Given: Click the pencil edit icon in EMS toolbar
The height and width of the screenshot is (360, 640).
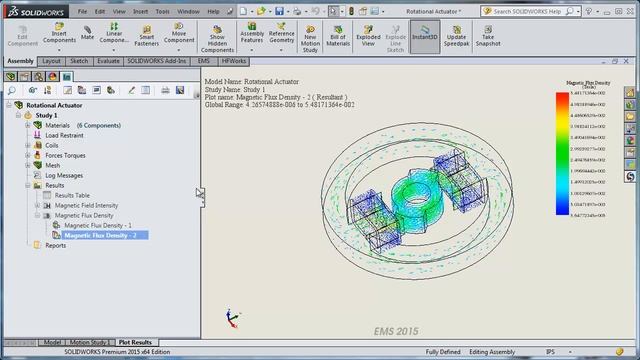Looking at the screenshot, I should pos(131,90).
